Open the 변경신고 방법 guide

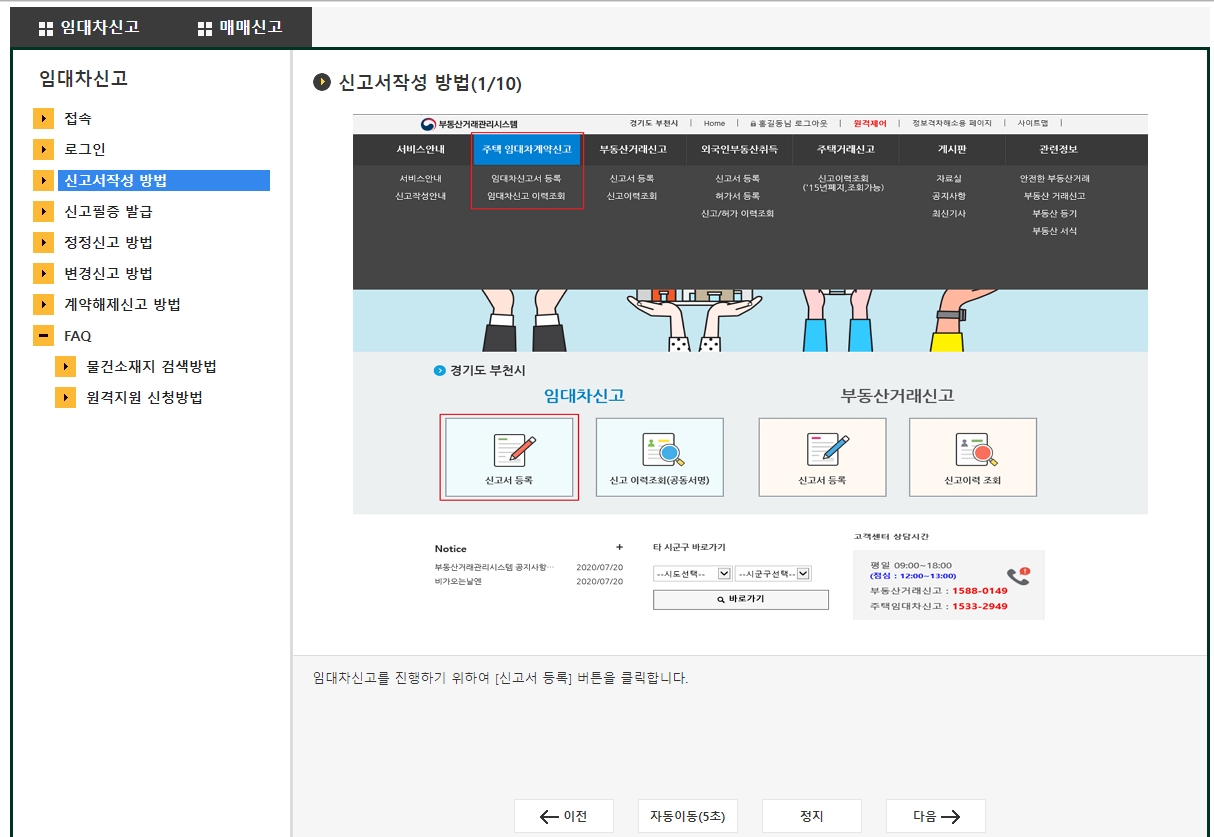click(108, 273)
